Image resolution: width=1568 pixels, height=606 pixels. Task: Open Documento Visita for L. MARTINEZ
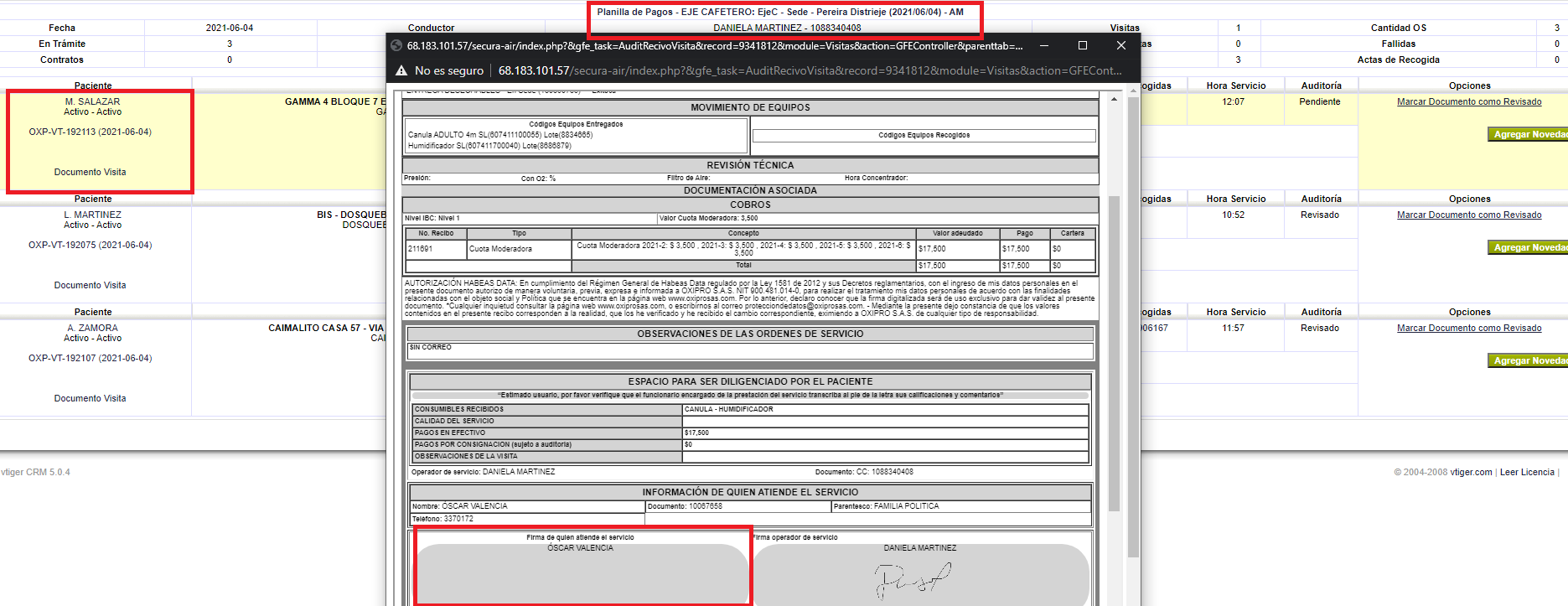point(91,285)
